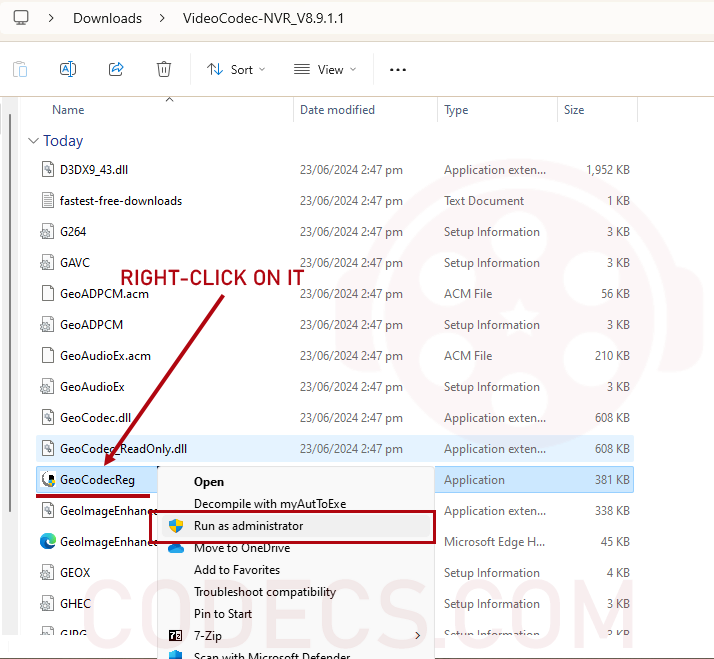
Task: Click the fastest-free-downloads text file icon
Action: (47, 200)
